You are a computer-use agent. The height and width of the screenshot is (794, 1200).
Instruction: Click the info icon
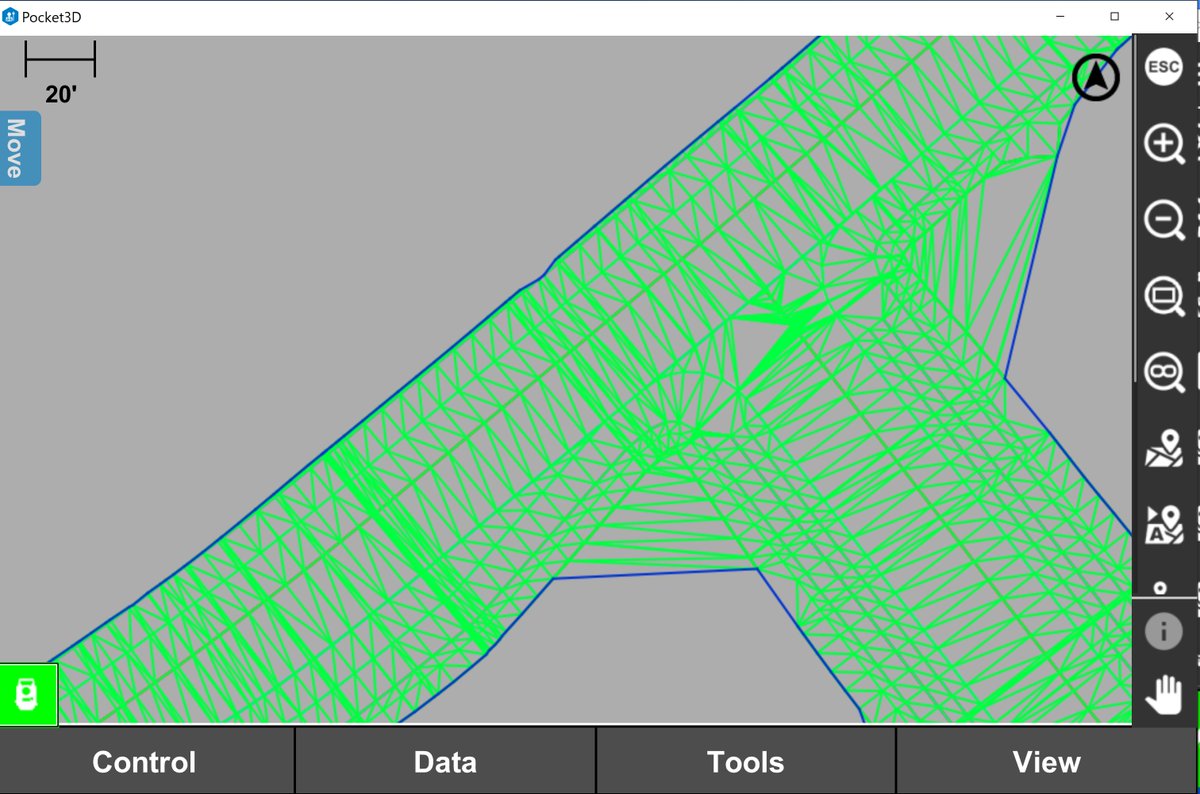click(1163, 632)
